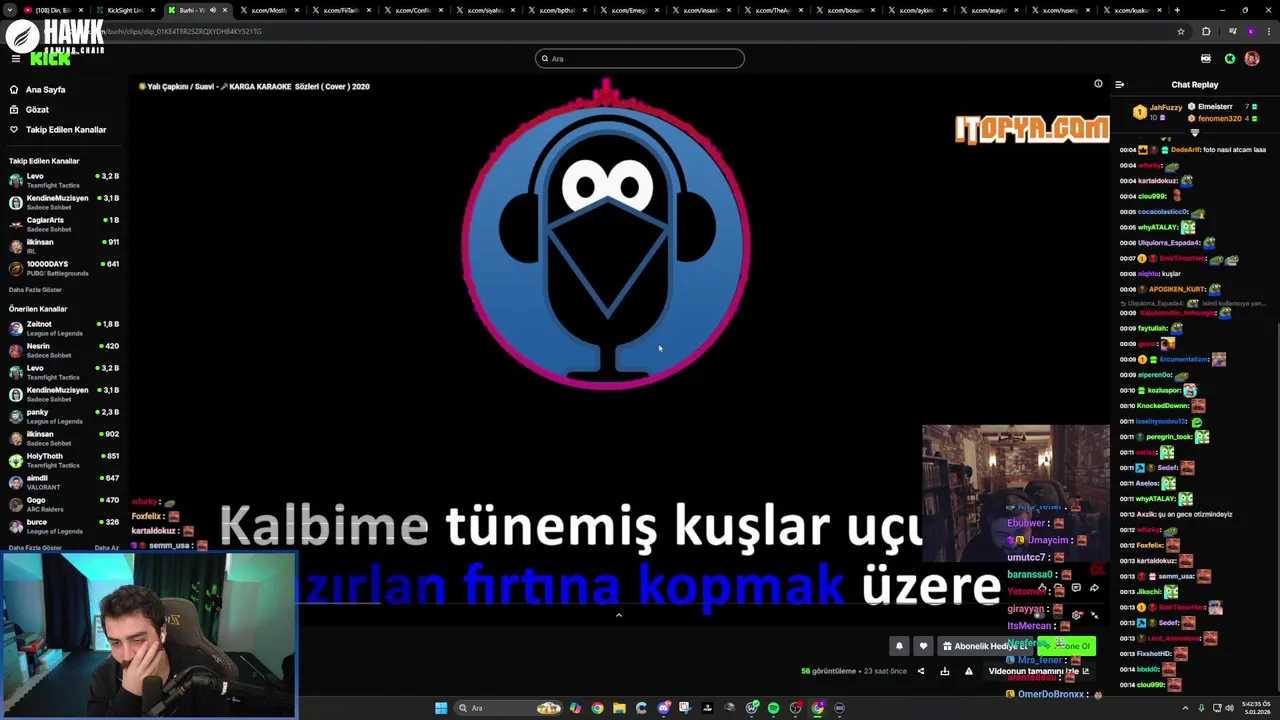Expand the chevron below the video

618,615
